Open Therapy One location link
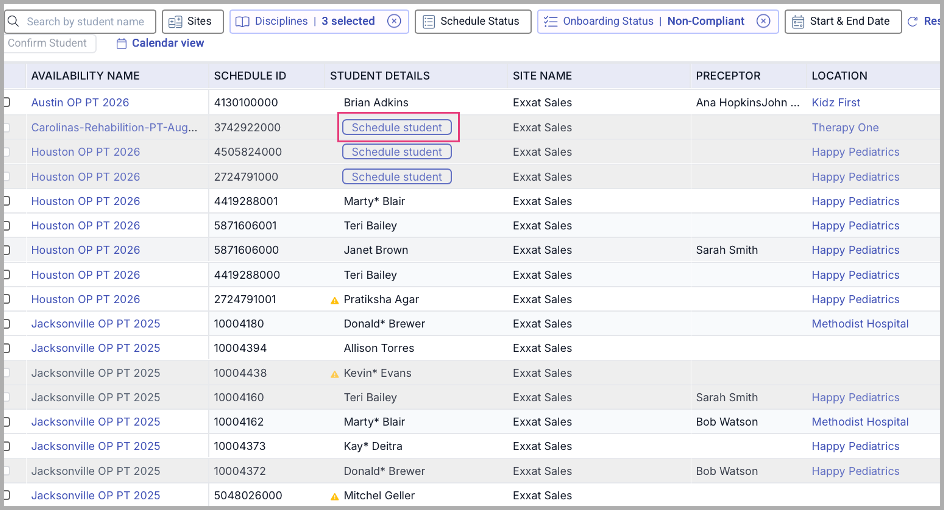 coord(845,128)
